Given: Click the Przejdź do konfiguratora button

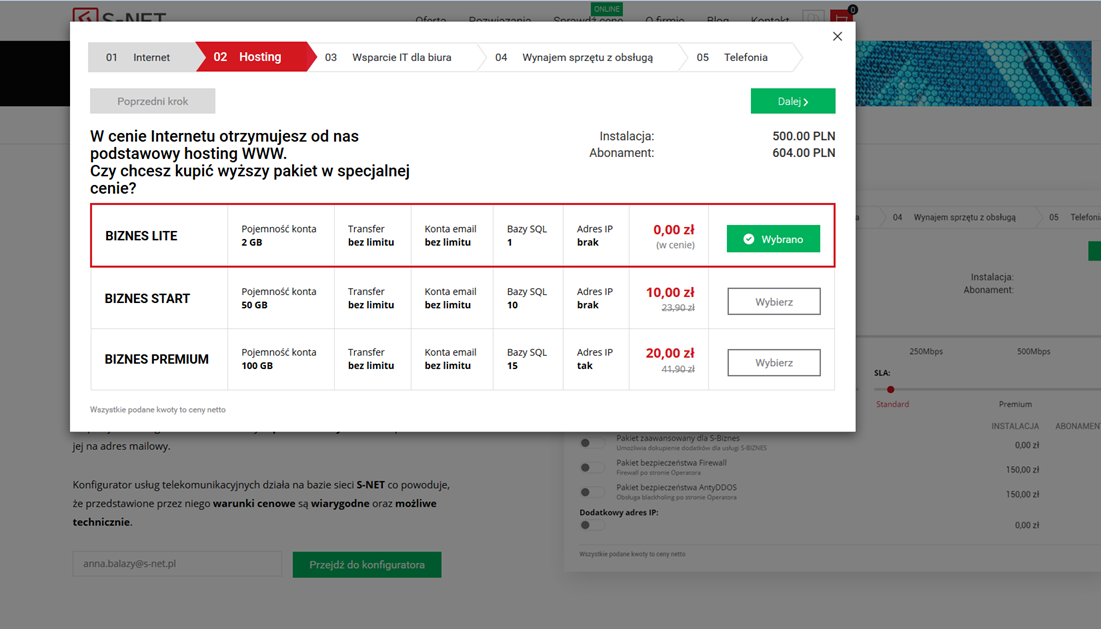Looking at the screenshot, I should coord(367,564).
